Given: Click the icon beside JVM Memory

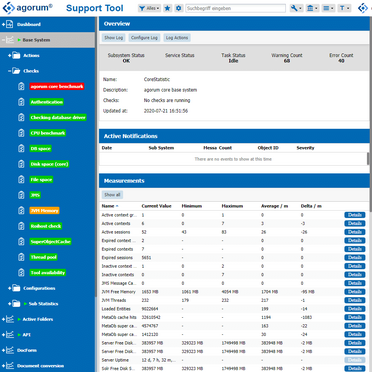Looking at the screenshot, I should click(21, 211).
